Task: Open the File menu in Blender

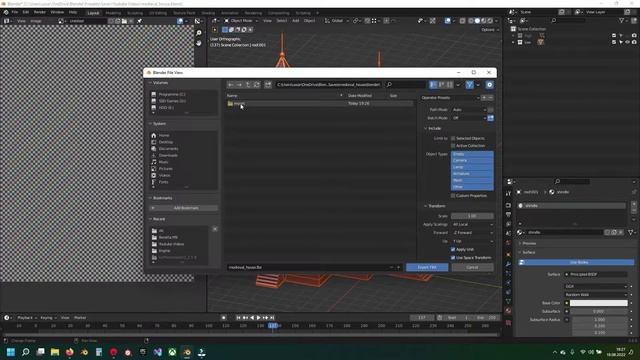Action: (15, 12)
